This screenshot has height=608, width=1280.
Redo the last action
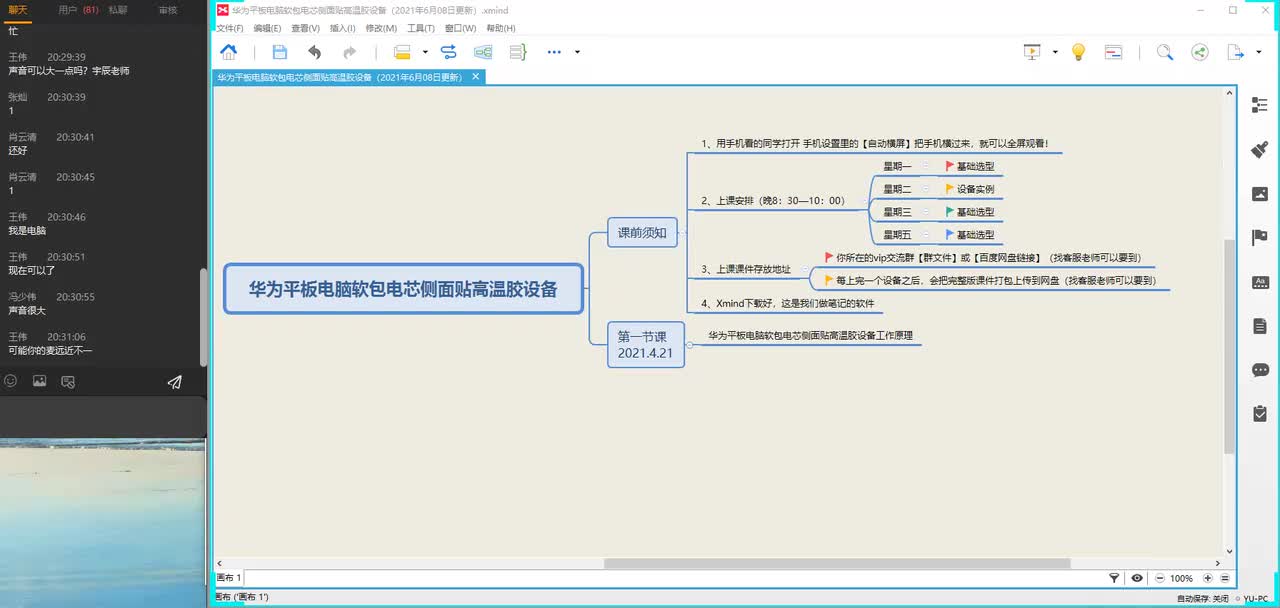[x=349, y=52]
